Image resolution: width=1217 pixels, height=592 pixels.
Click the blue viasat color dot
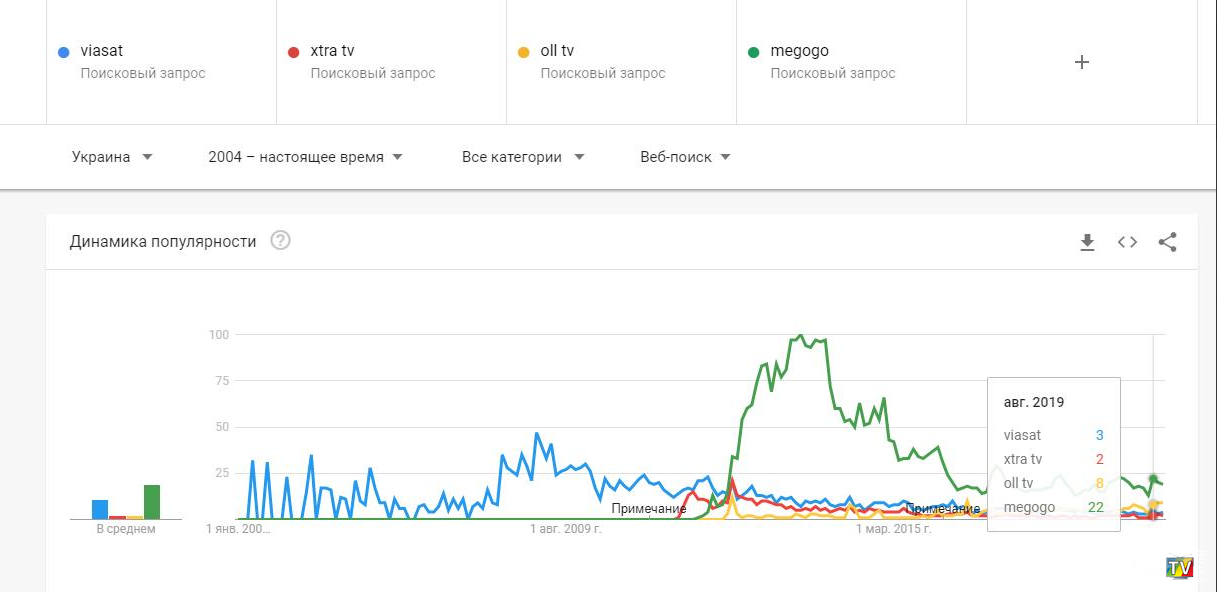pos(64,52)
